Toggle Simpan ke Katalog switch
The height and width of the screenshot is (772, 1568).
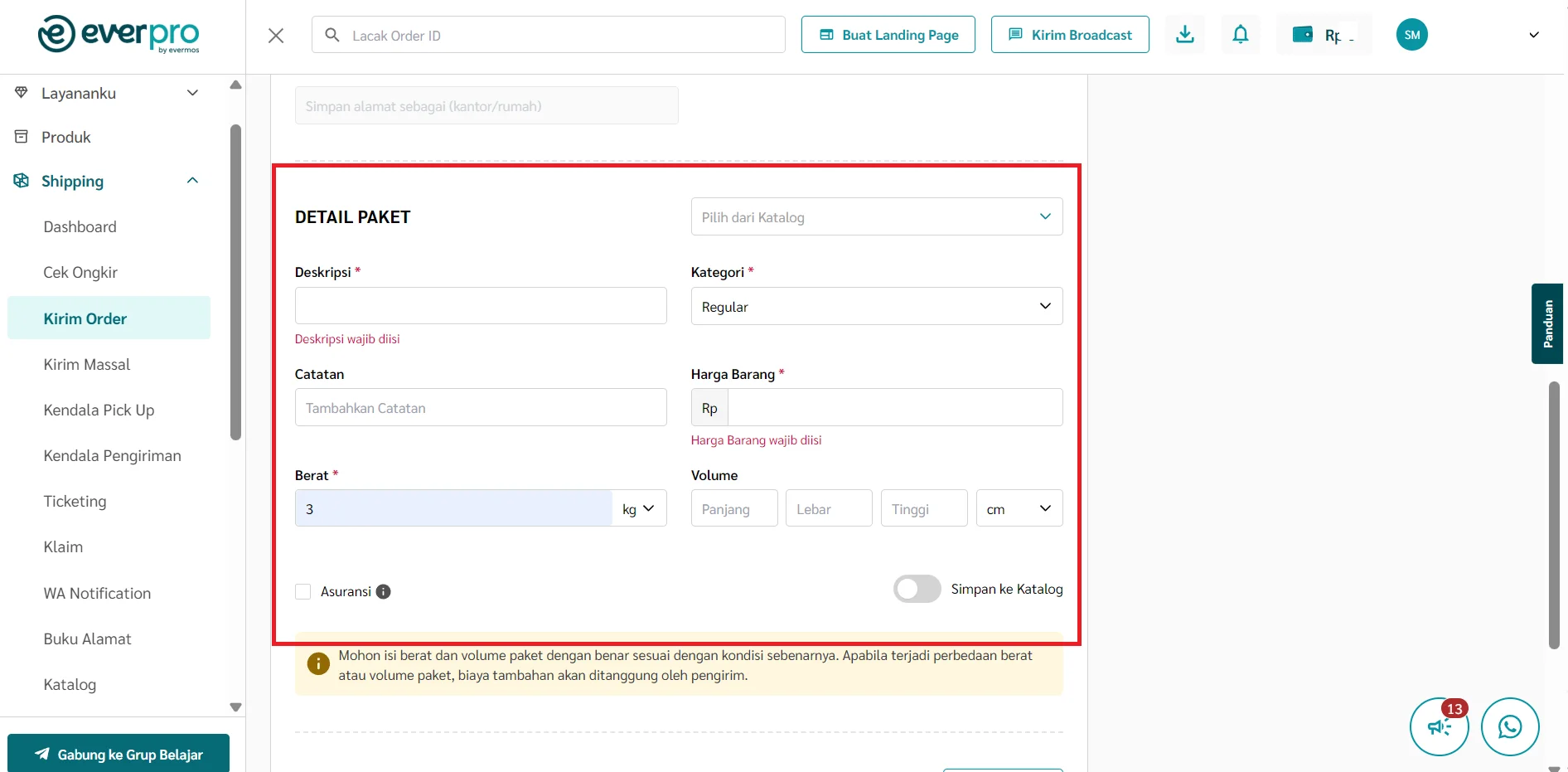point(917,589)
